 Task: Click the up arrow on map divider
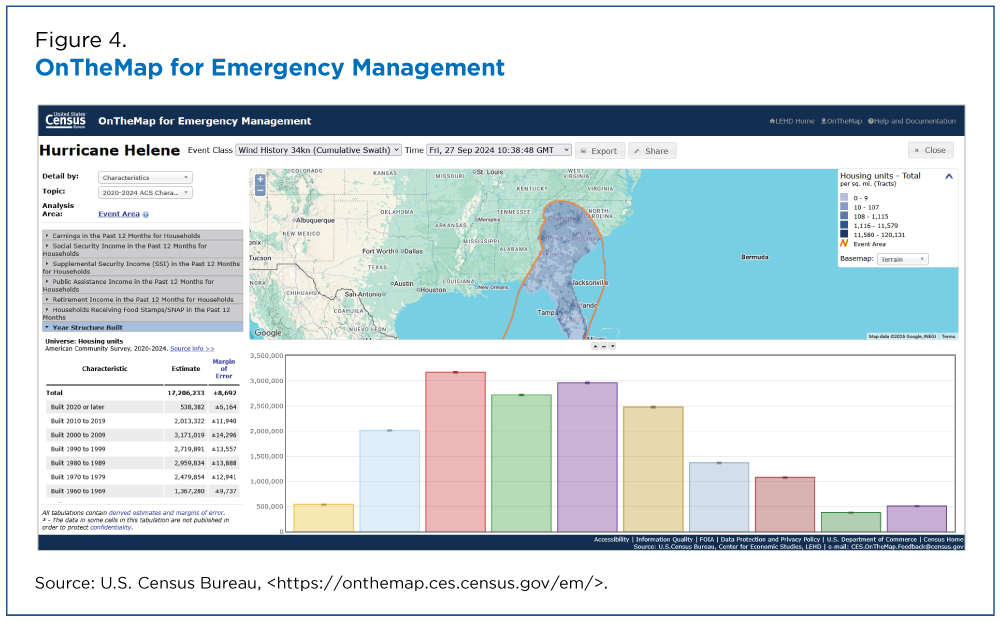[595, 346]
